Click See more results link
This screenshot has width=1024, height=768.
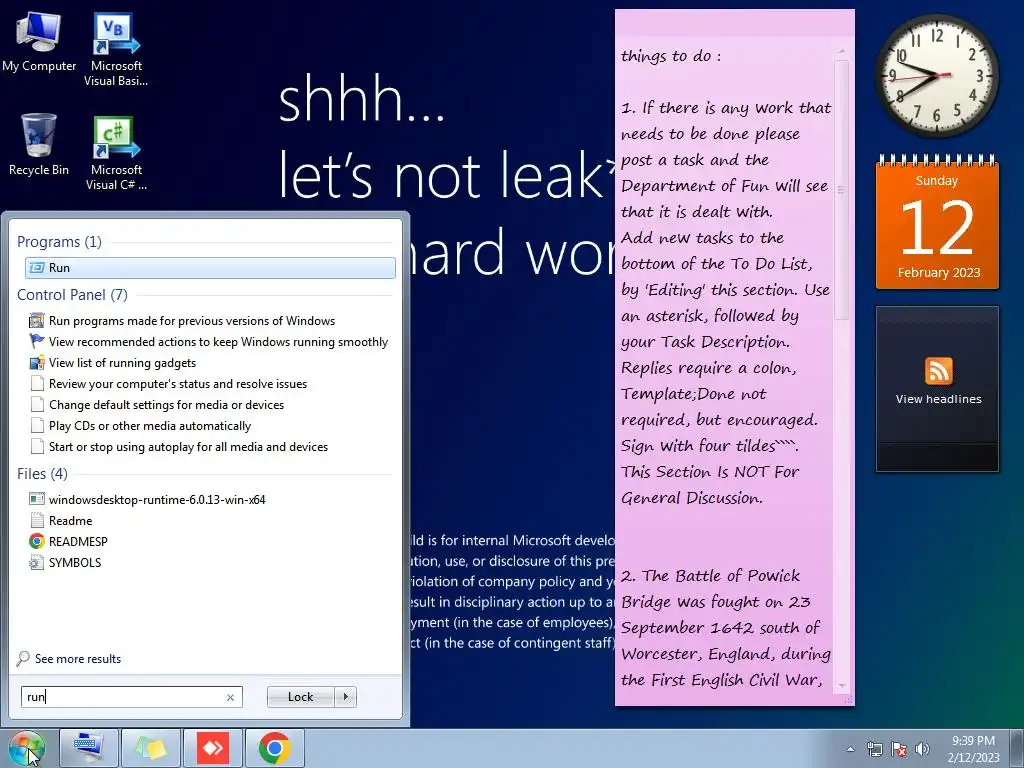click(78, 659)
